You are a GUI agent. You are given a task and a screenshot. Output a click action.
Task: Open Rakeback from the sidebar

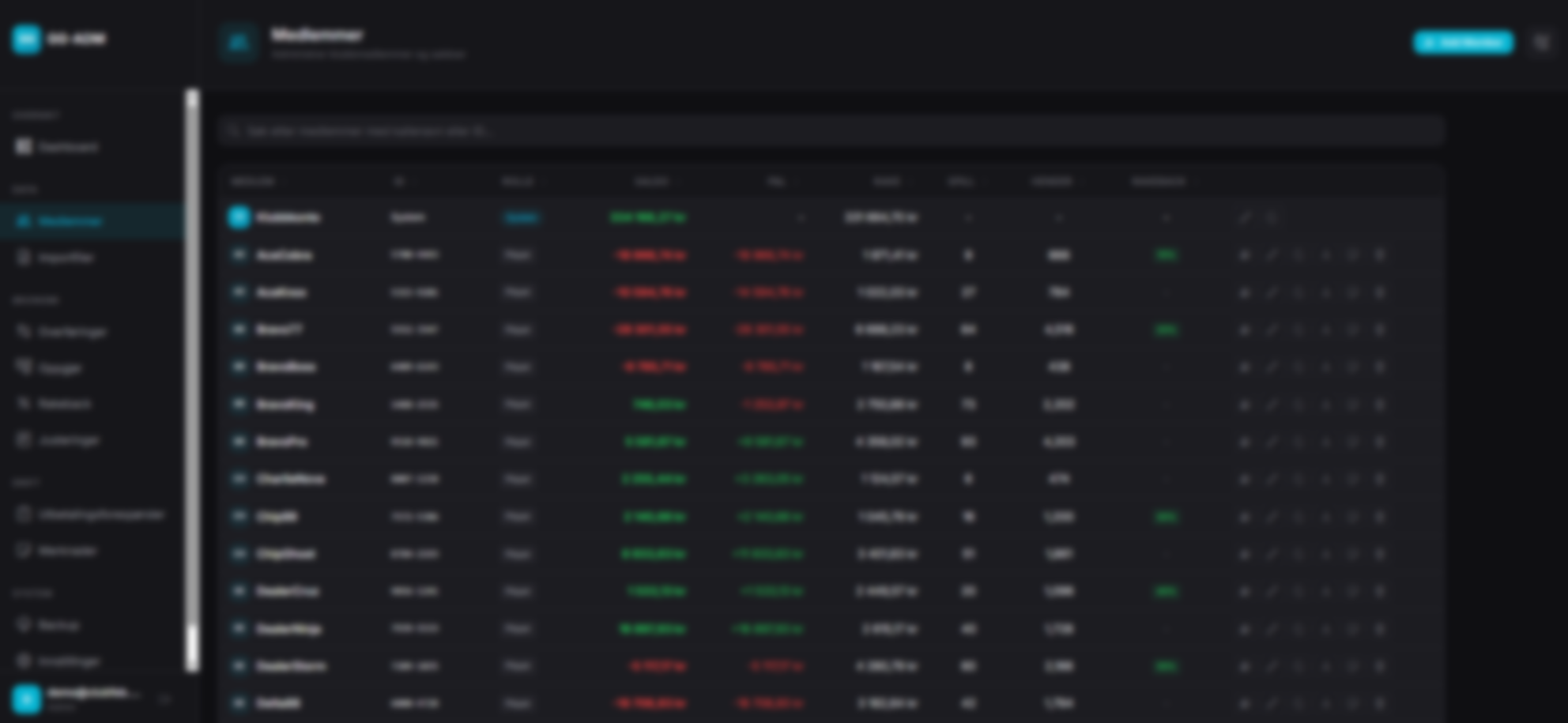65,404
